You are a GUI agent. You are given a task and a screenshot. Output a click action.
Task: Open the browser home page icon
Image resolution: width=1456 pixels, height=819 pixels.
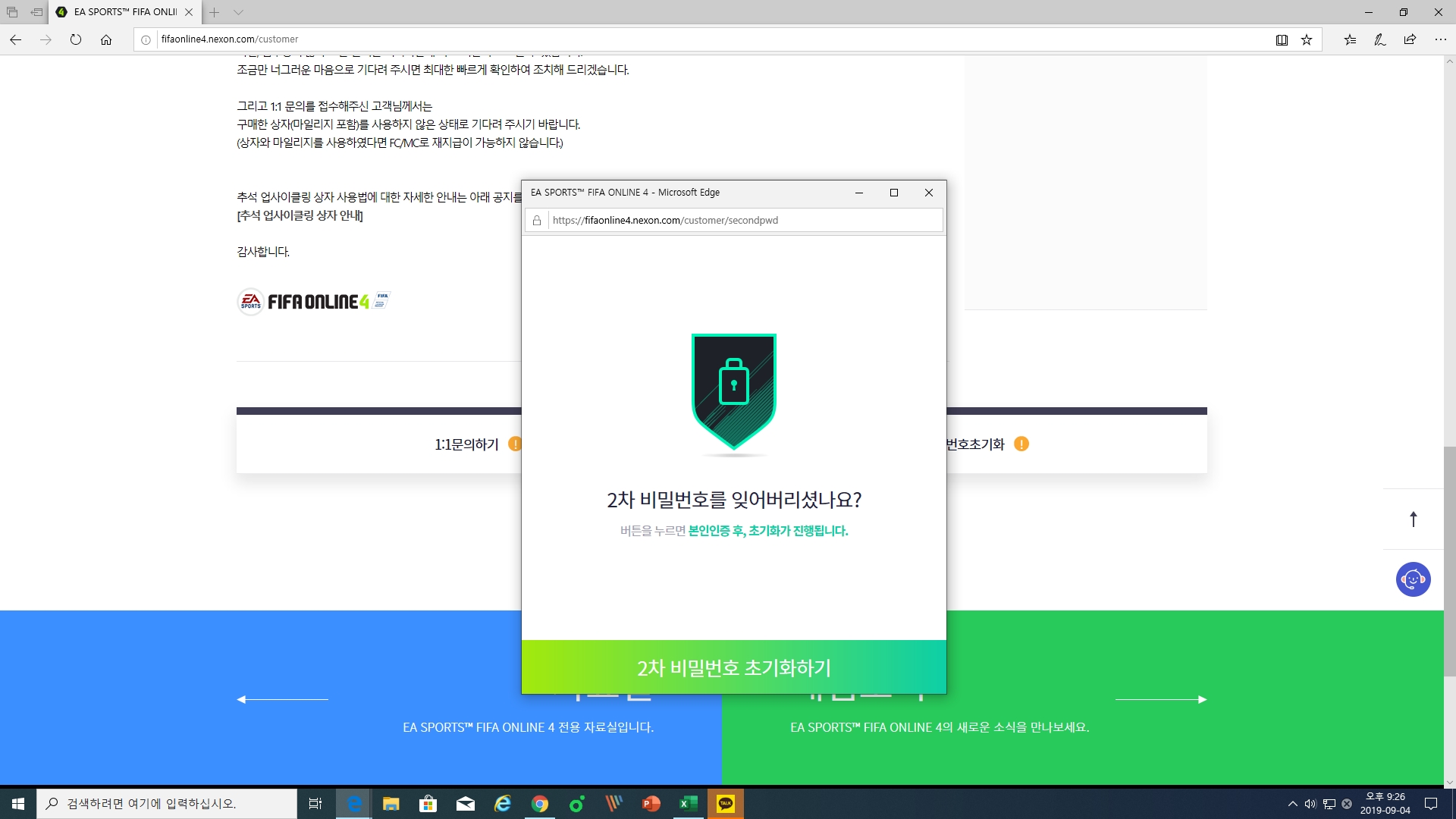pos(106,39)
